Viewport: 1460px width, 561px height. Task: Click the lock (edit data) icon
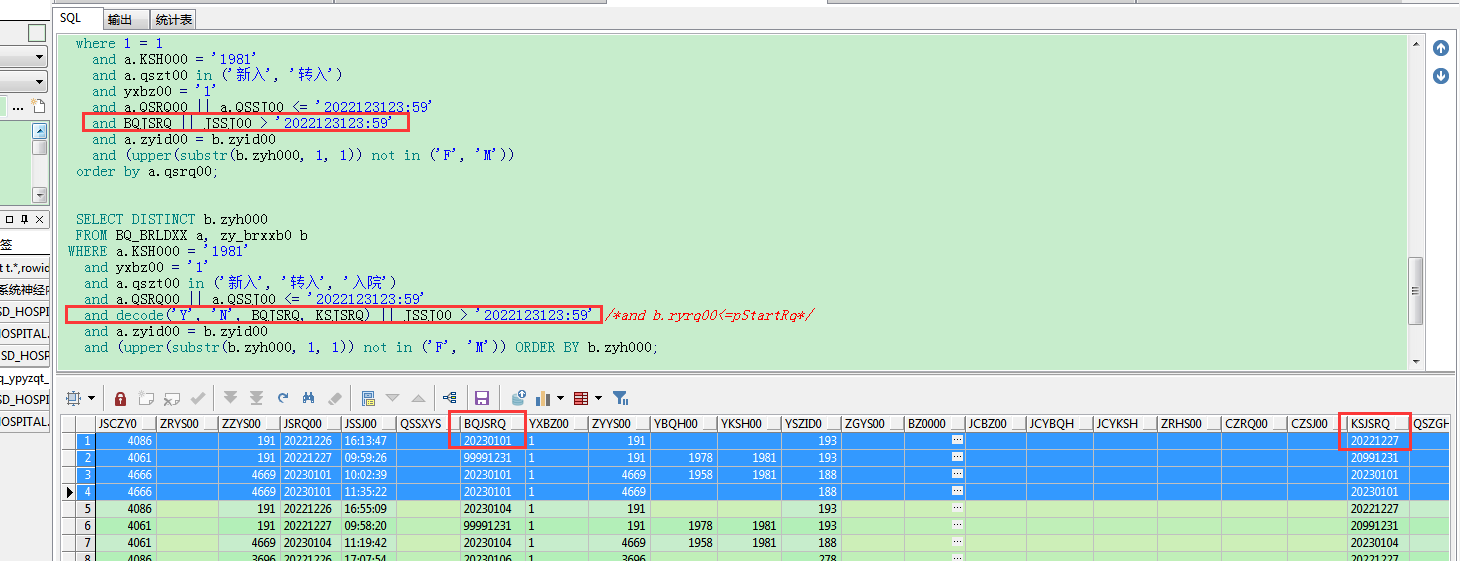coord(121,397)
